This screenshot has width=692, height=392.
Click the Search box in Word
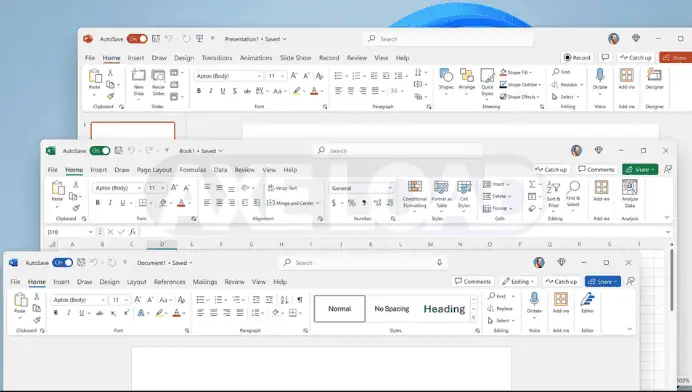[363, 263]
